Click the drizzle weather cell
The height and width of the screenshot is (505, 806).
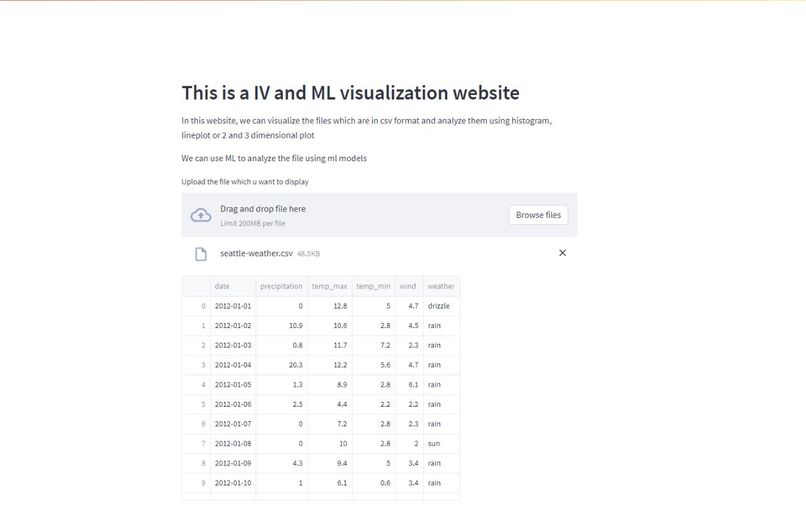point(442,306)
